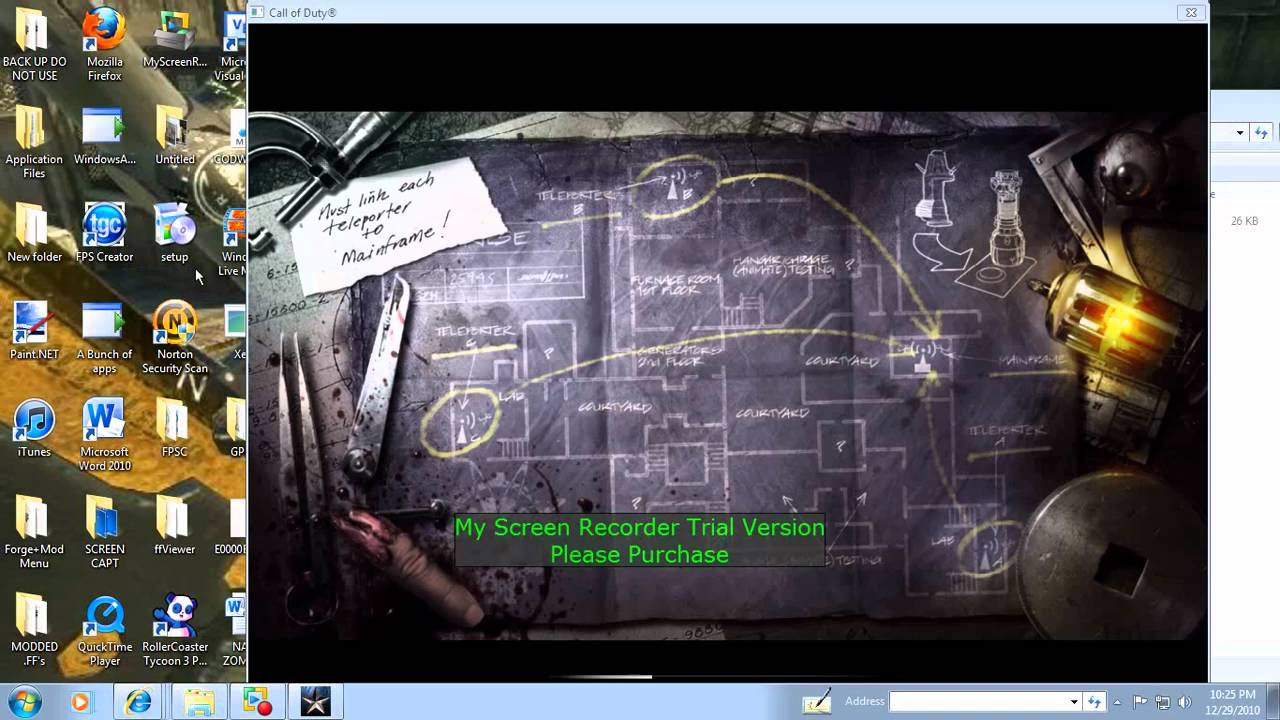
Task: Show hidden system tray icons
Action: (1117, 702)
